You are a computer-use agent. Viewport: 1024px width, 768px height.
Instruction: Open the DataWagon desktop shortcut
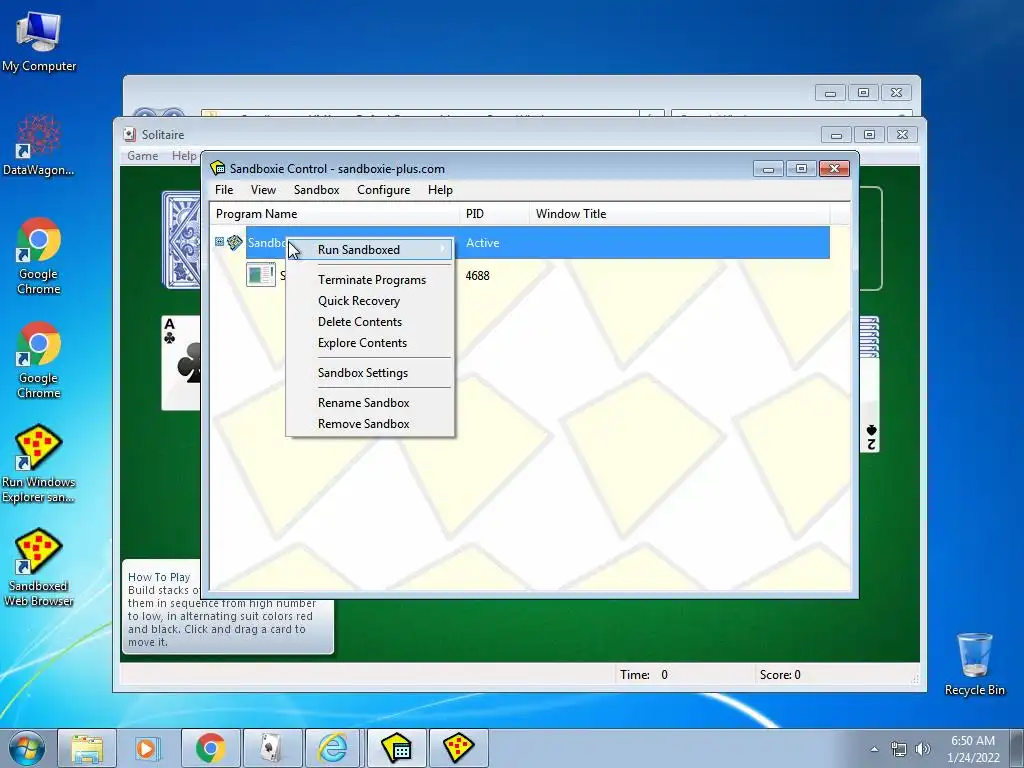coord(39,145)
